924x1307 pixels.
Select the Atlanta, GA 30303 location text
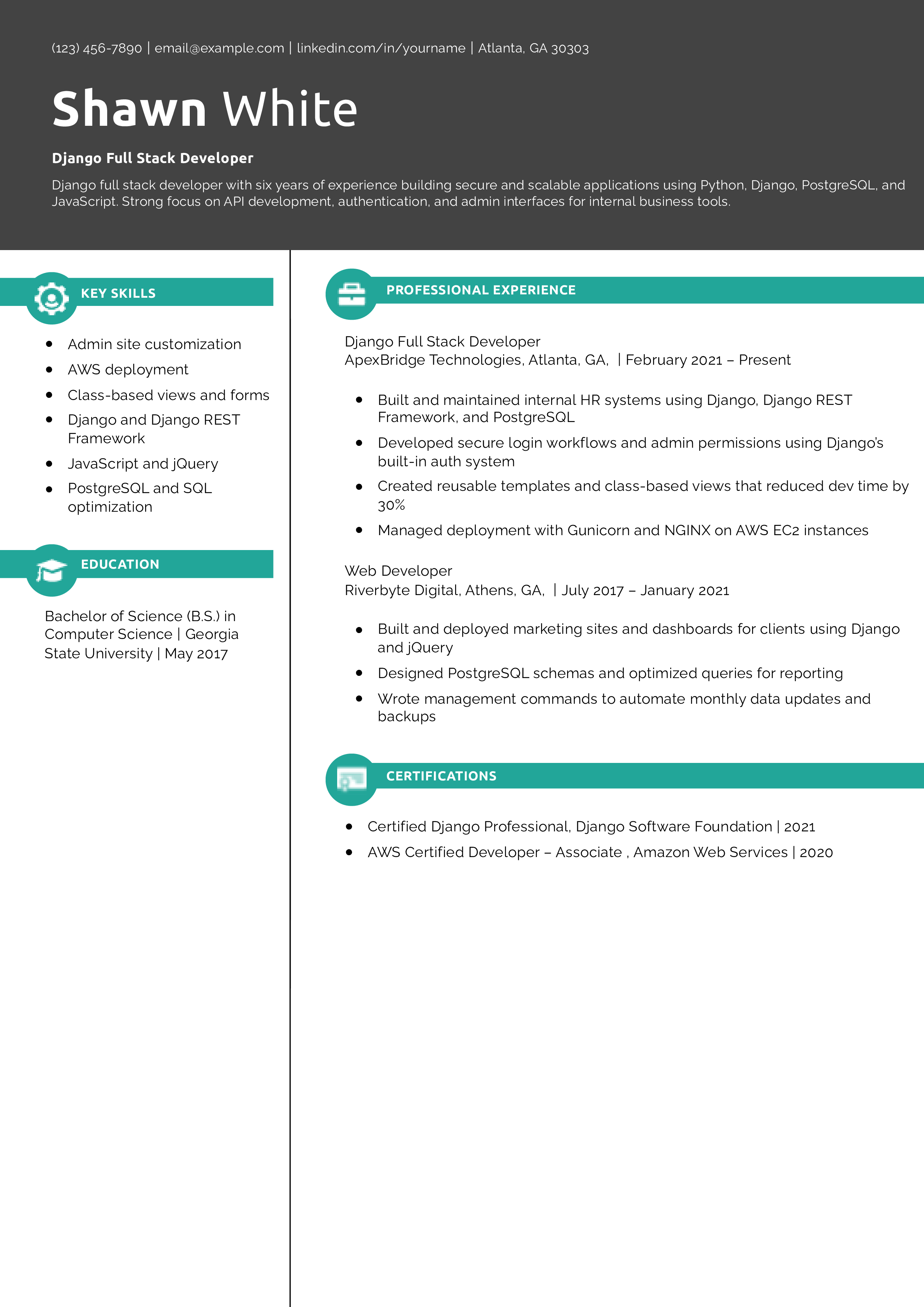coord(534,48)
